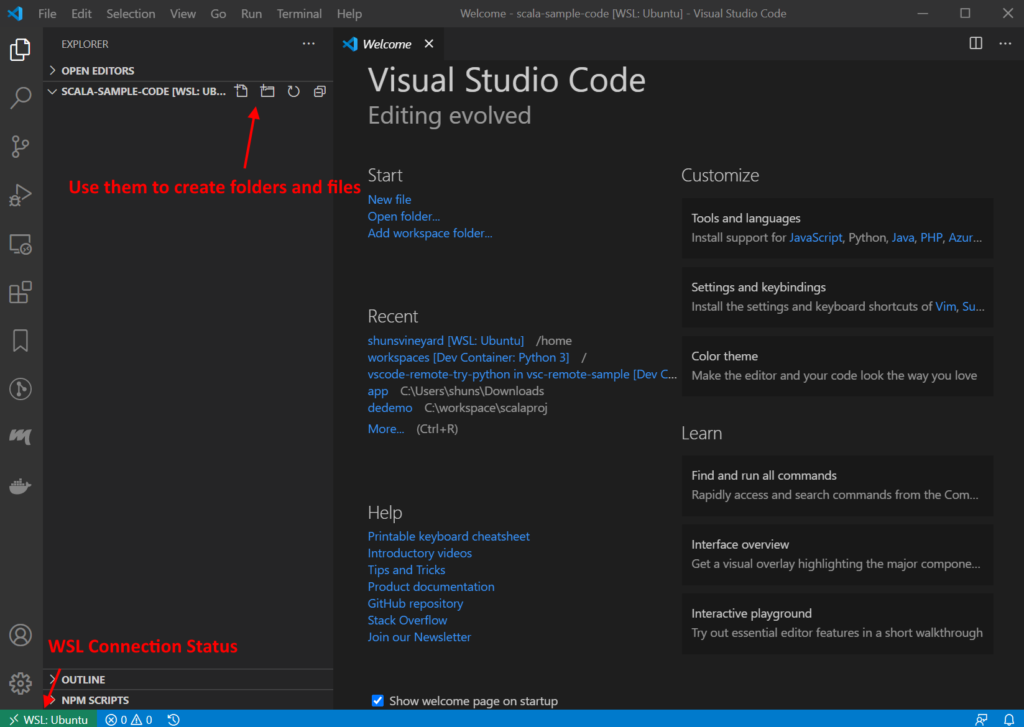The height and width of the screenshot is (727, 1024).
Task: Open the Printable keyboard cheatsheet link
Action: 448,537
